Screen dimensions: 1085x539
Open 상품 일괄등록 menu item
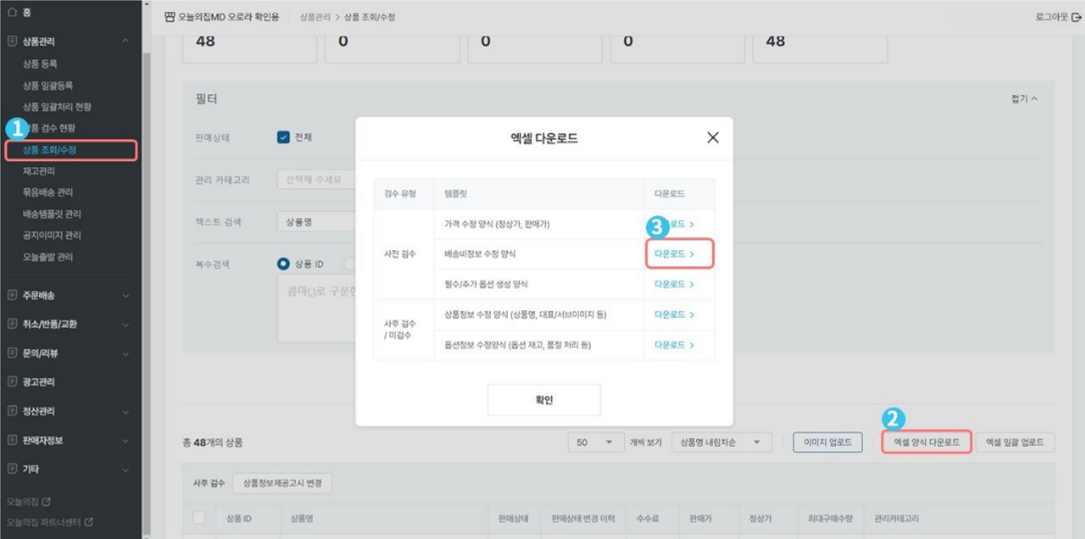point(48,85)
